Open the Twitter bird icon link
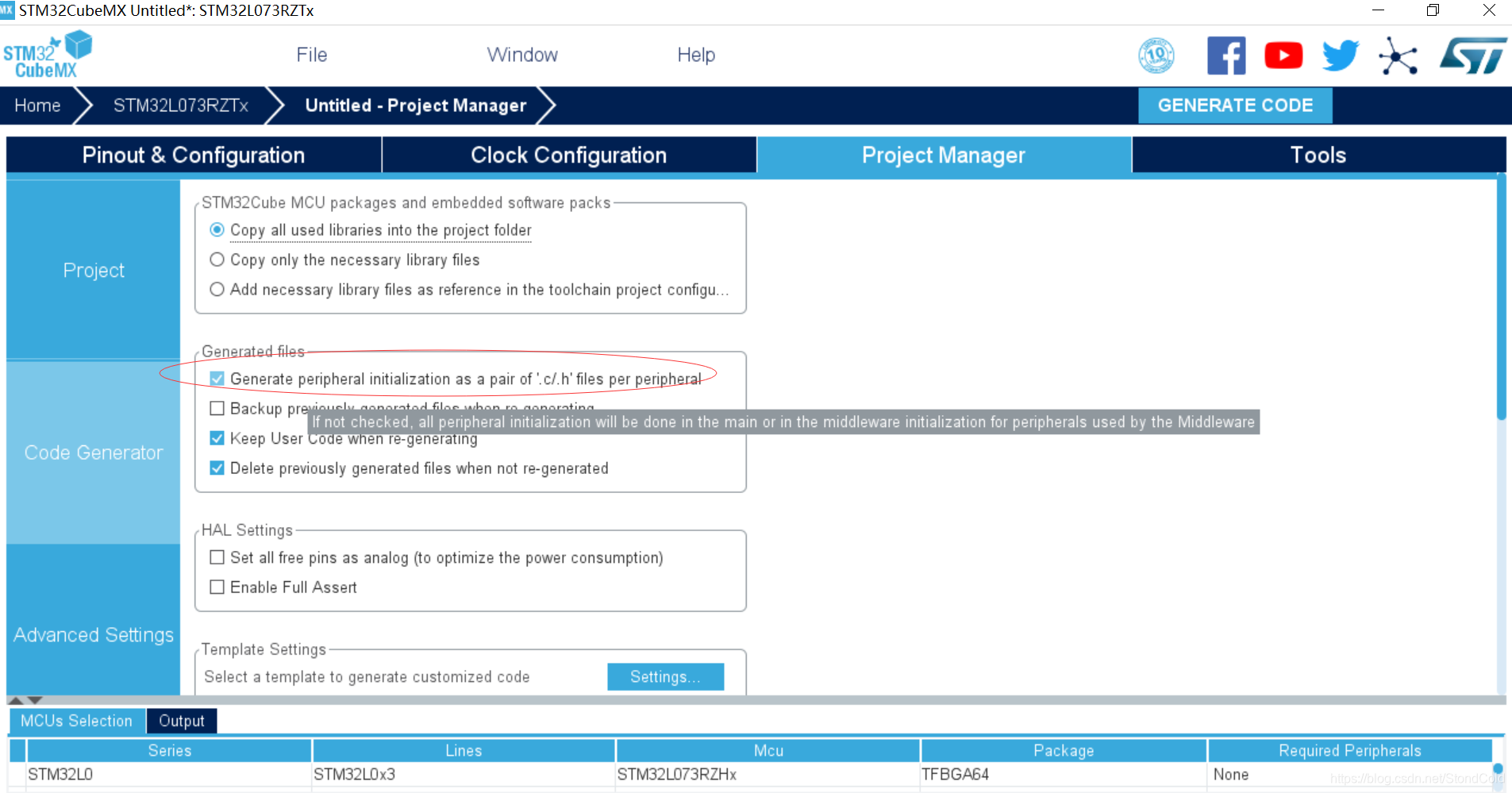 [1341, 56]
